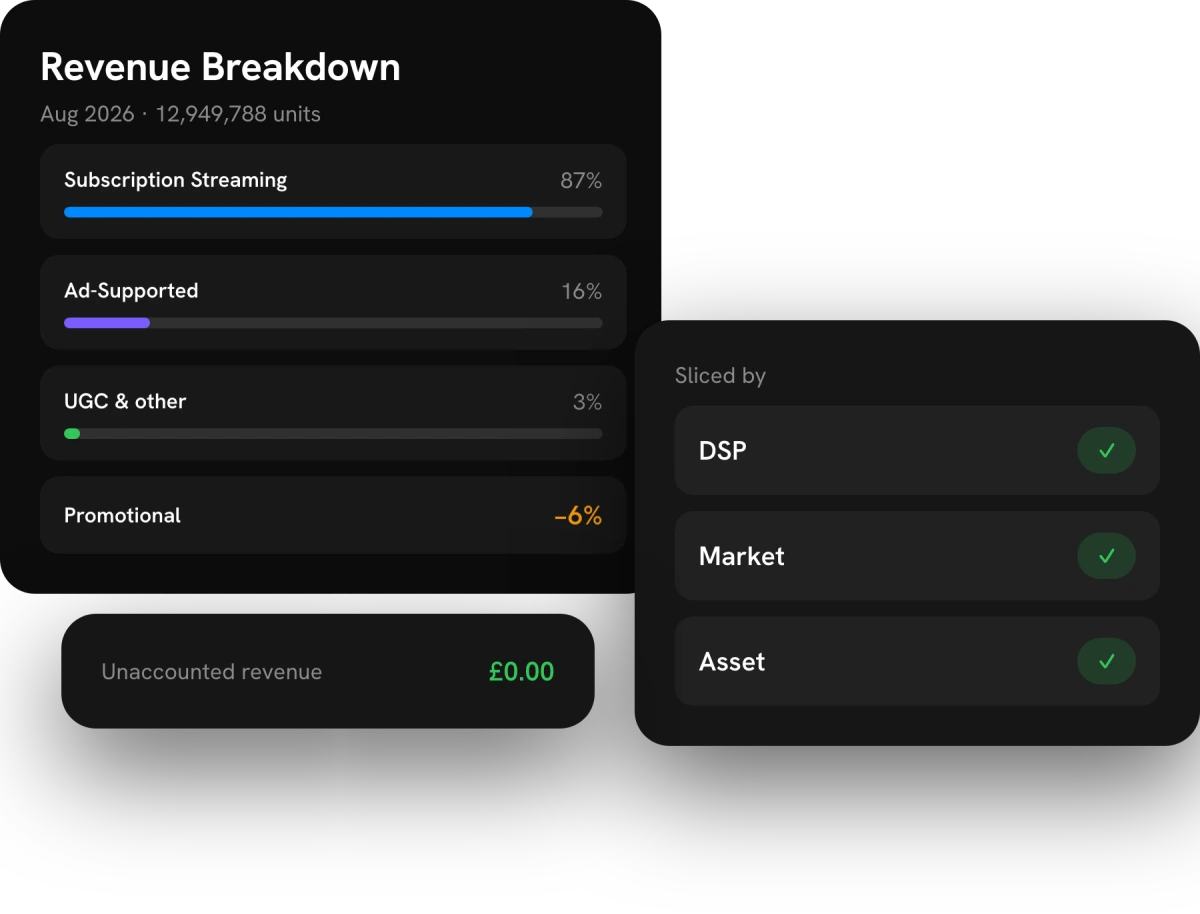Click the 87% subscription percentage
Screen dimensions: 1200x914
[581, 181]
